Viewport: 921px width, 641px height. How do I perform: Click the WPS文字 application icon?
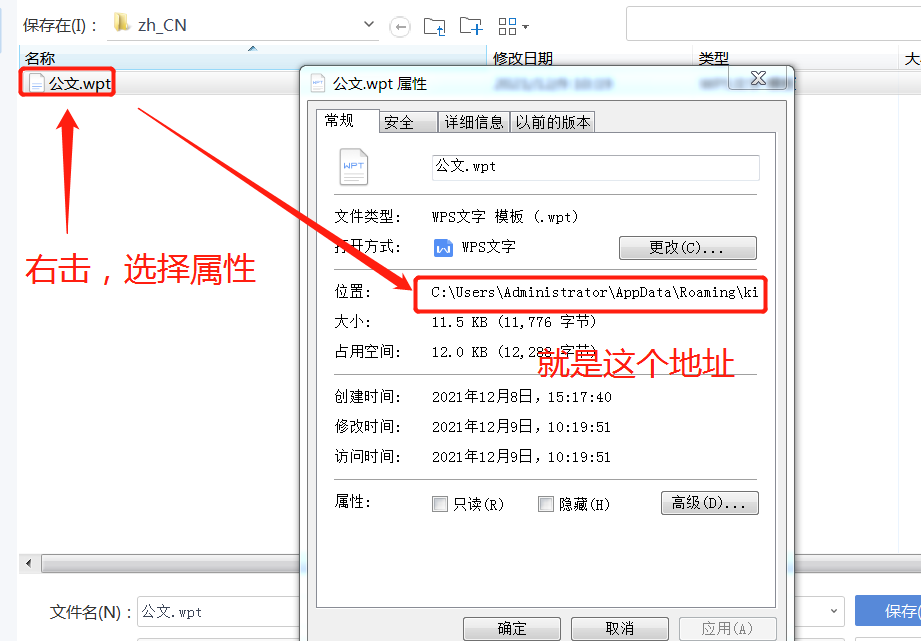point(443,247)
